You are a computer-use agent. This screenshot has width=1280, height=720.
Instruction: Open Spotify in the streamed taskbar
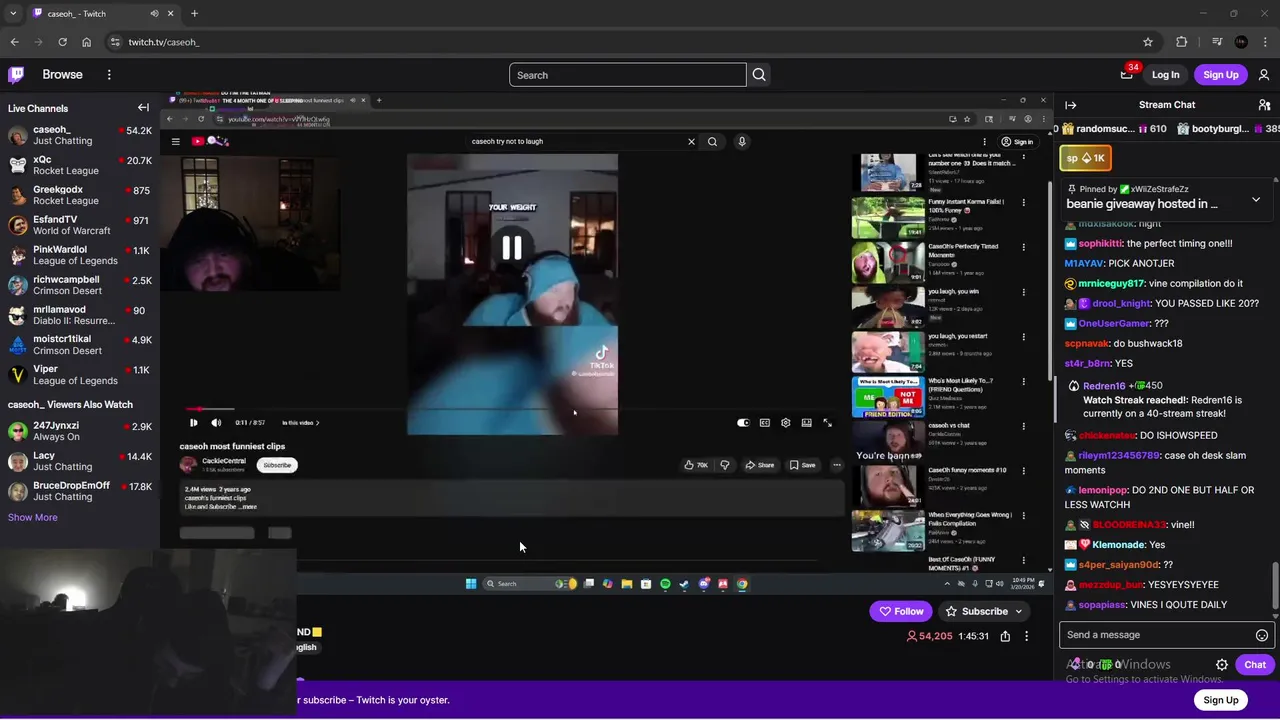point(665,584)
